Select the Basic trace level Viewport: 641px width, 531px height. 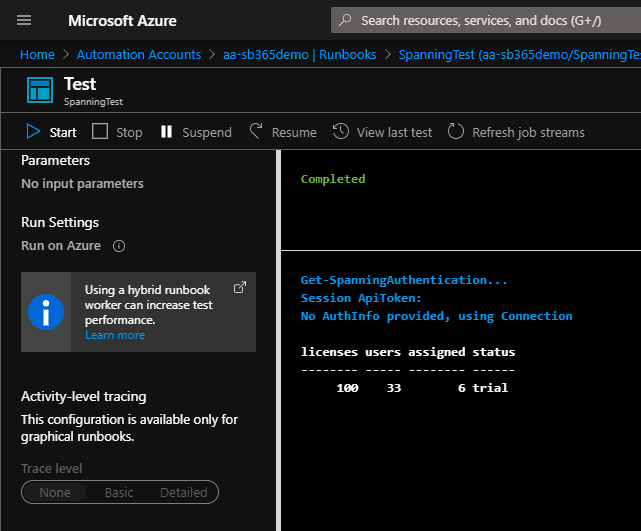[119, 492]
